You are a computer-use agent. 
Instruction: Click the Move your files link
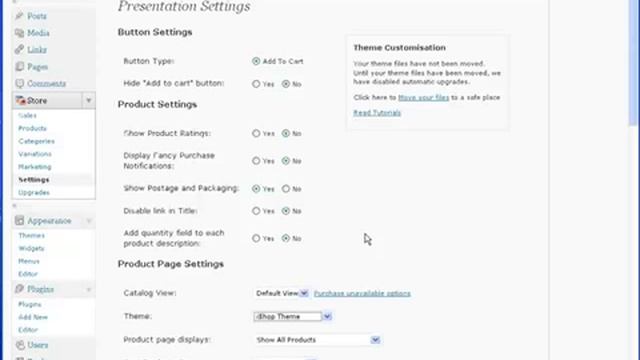click(423, 98)
